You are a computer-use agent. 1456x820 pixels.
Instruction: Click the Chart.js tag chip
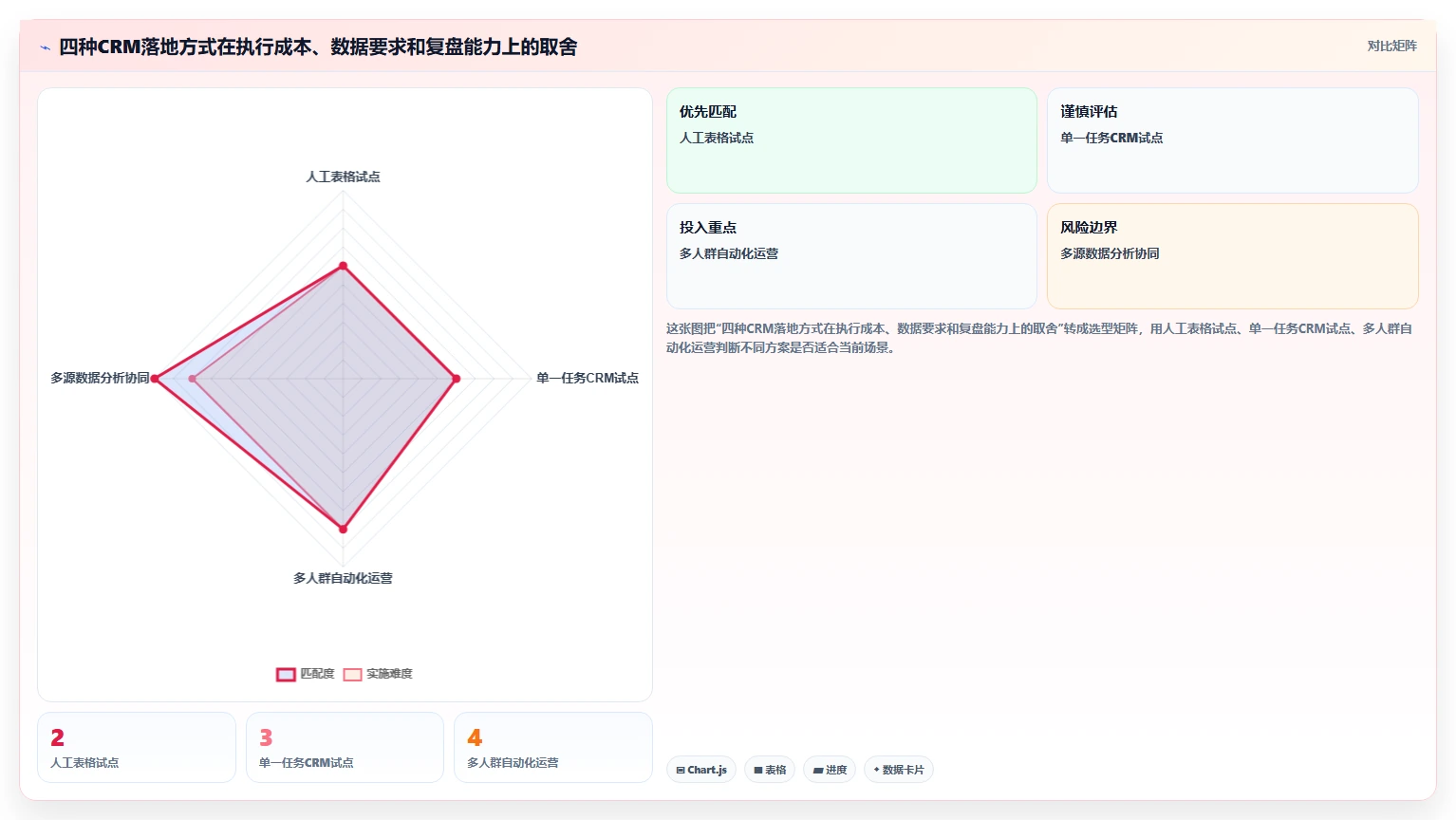(x=701, y=770)
